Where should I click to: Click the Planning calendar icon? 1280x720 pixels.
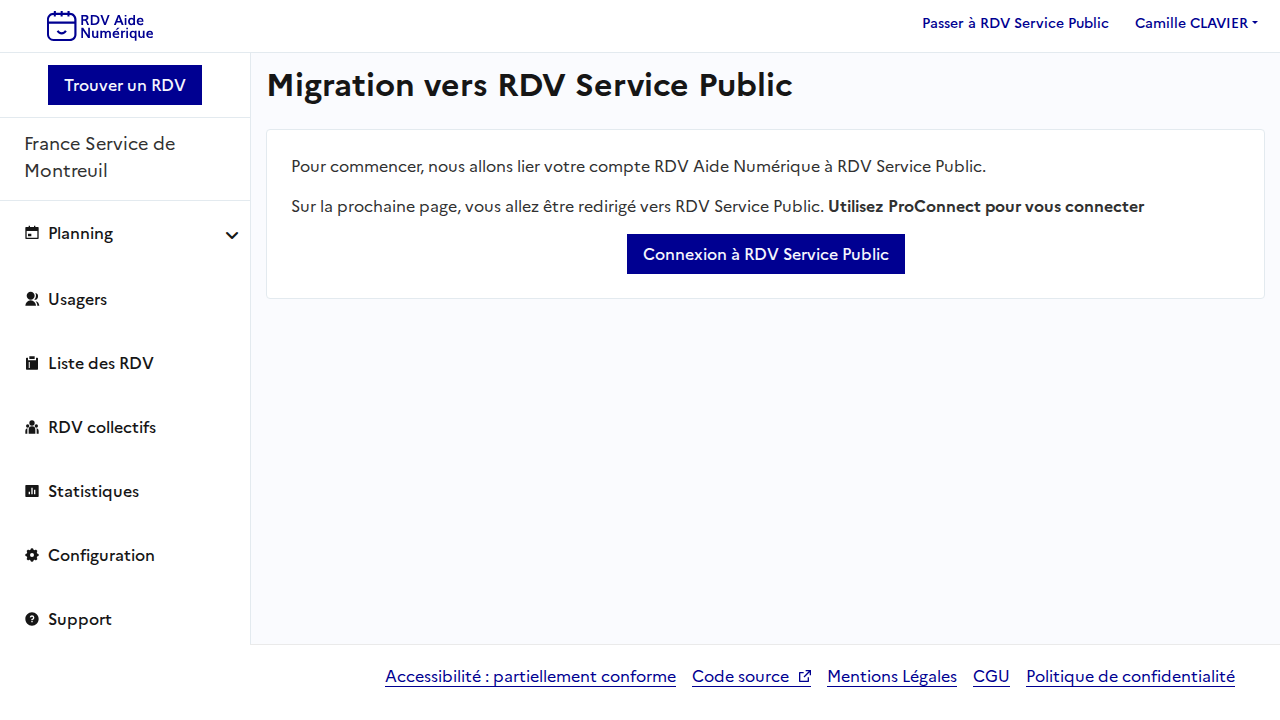coord(32,233)
